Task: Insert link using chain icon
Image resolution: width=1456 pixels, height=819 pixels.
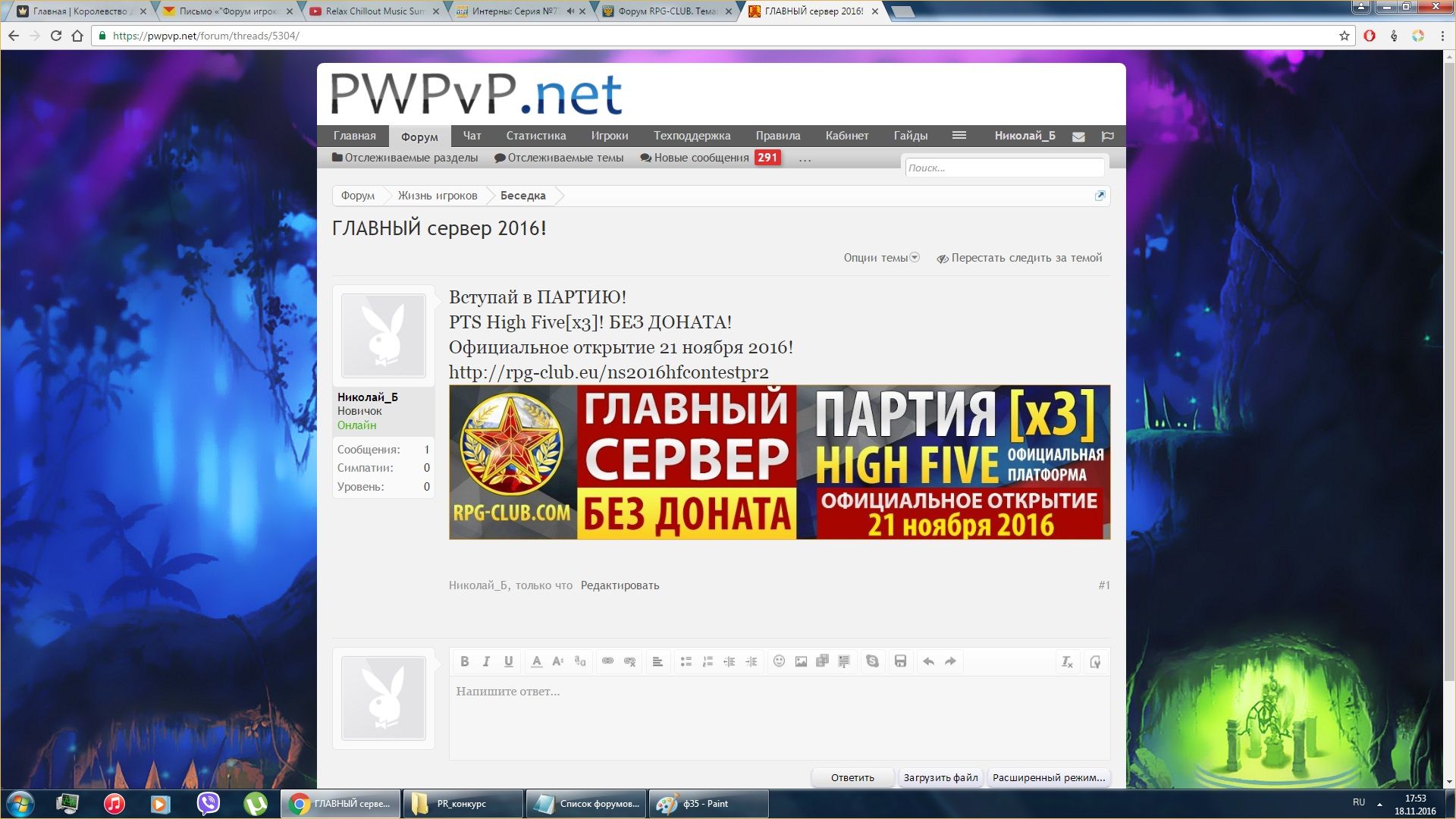Action: 607,661
